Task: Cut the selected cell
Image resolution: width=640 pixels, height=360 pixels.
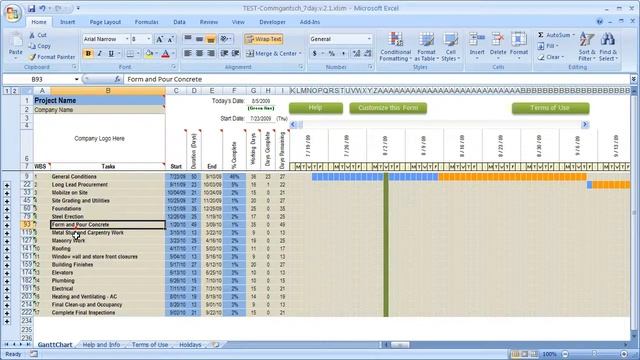Action: pos(38,36)
